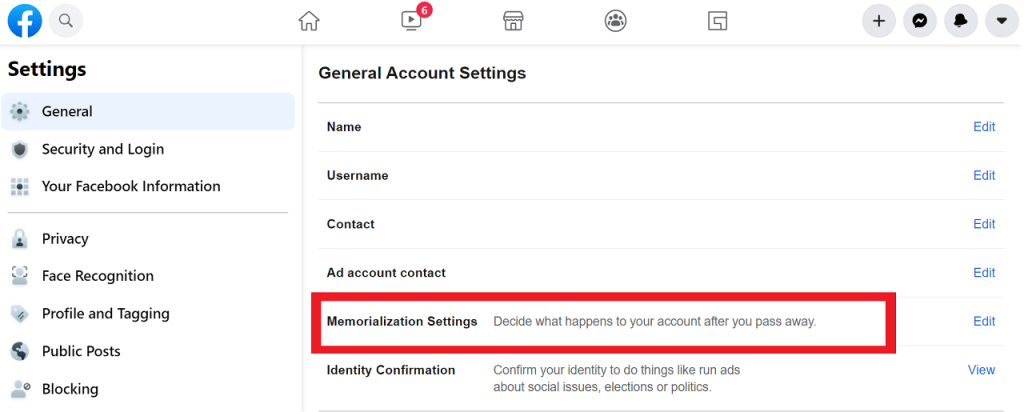Edit the Name setting

click(984, 127)
